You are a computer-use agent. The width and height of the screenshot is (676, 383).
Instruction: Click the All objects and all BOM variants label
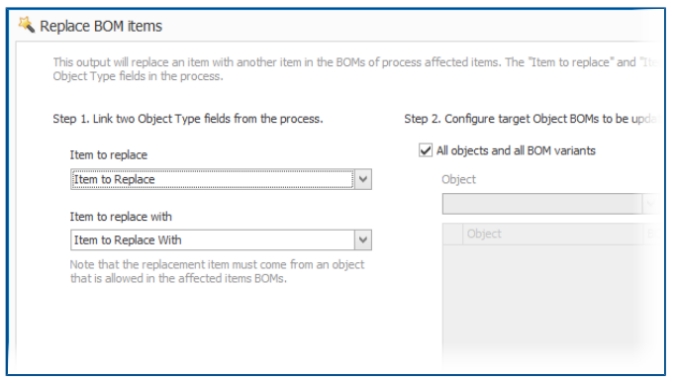[516, 151]
